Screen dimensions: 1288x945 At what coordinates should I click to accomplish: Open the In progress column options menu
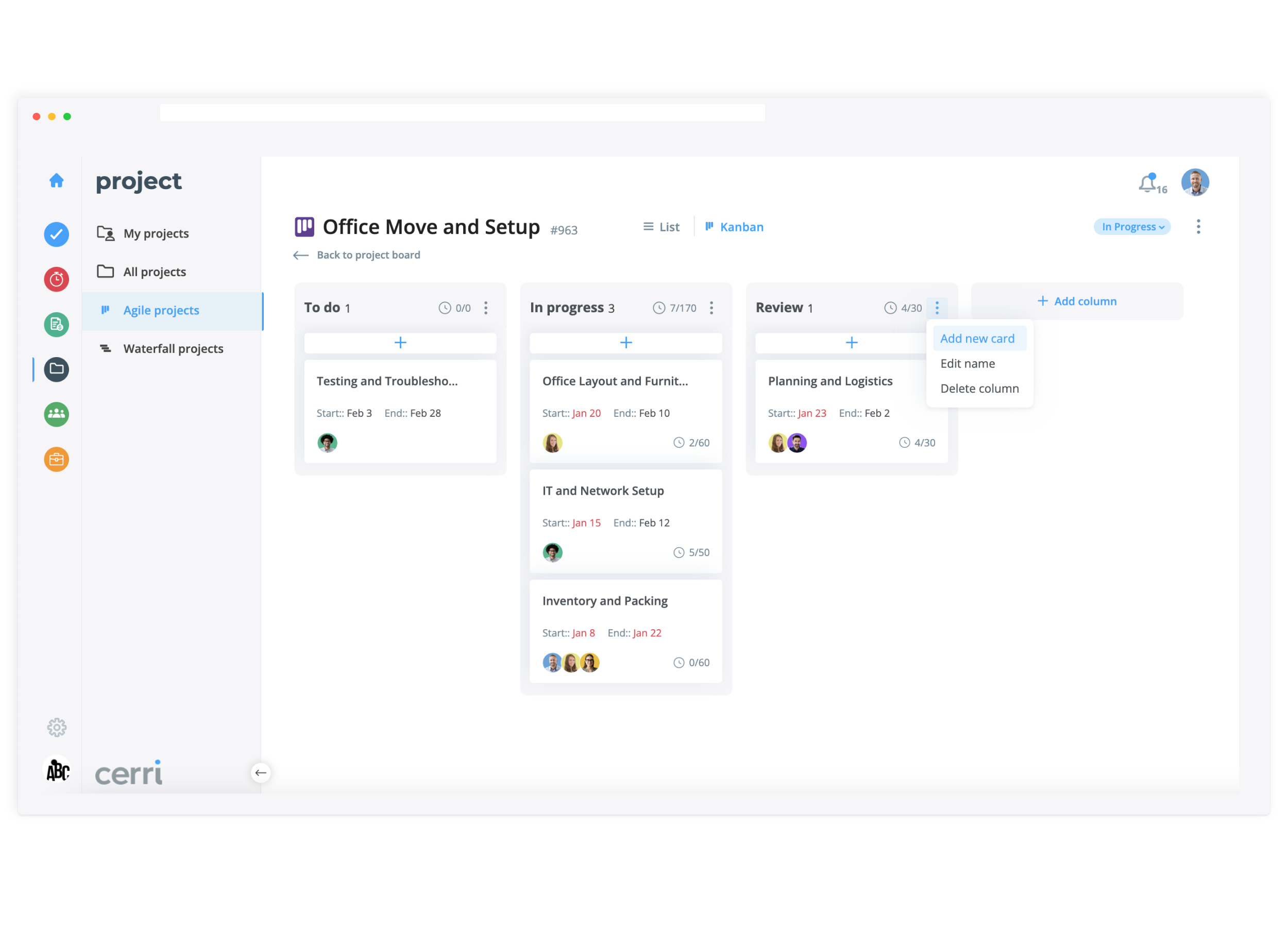(711, 308)
